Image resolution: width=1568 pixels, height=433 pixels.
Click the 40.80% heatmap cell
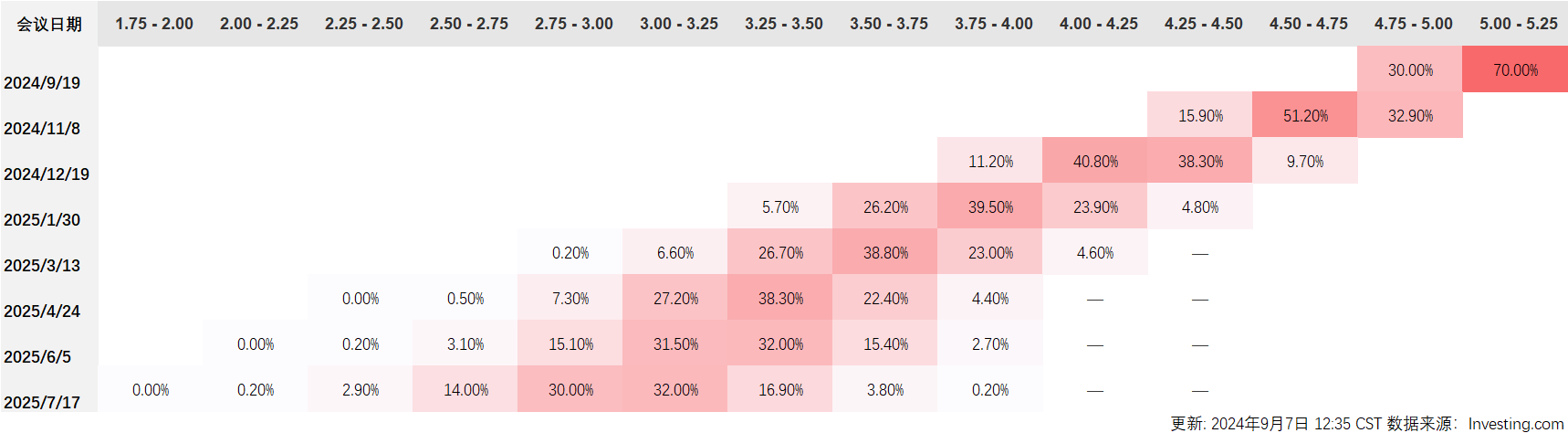1095,162
